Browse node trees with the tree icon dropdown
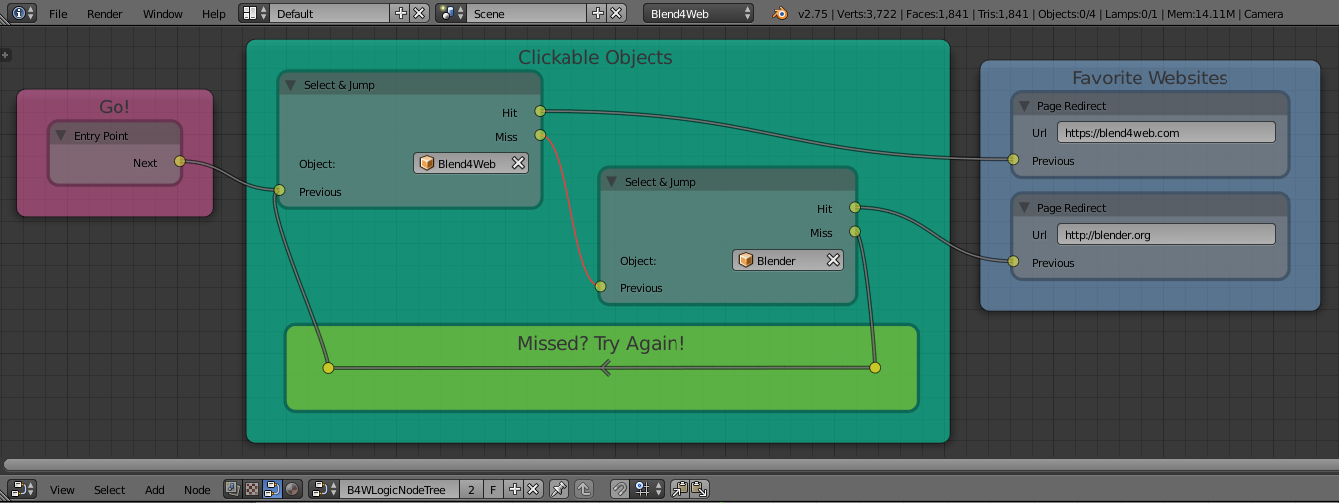1339x503 pixels. tap(324, 489)
